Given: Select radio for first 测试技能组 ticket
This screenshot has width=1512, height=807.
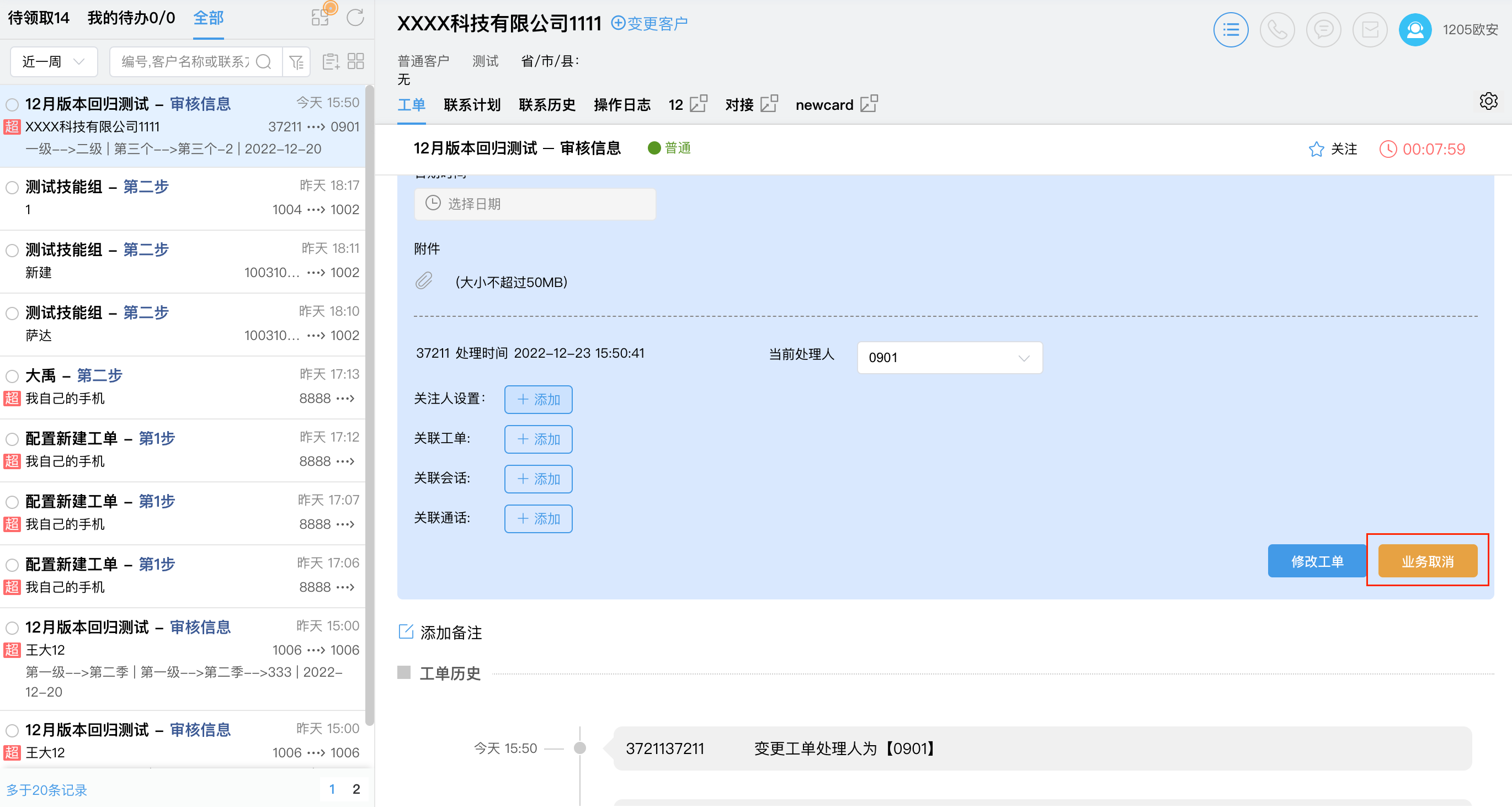Looking at the screenshot, I should pyautogui.click(x=12, y=187).
